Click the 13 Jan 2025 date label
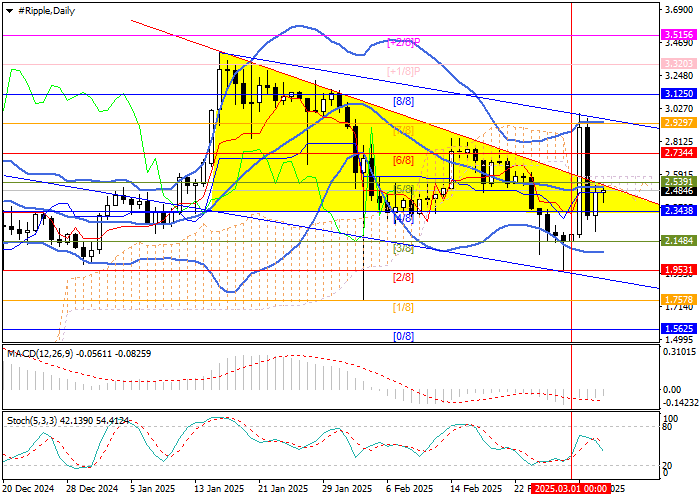The width and height of the screenshot is (700, 500). click(220, 488)
